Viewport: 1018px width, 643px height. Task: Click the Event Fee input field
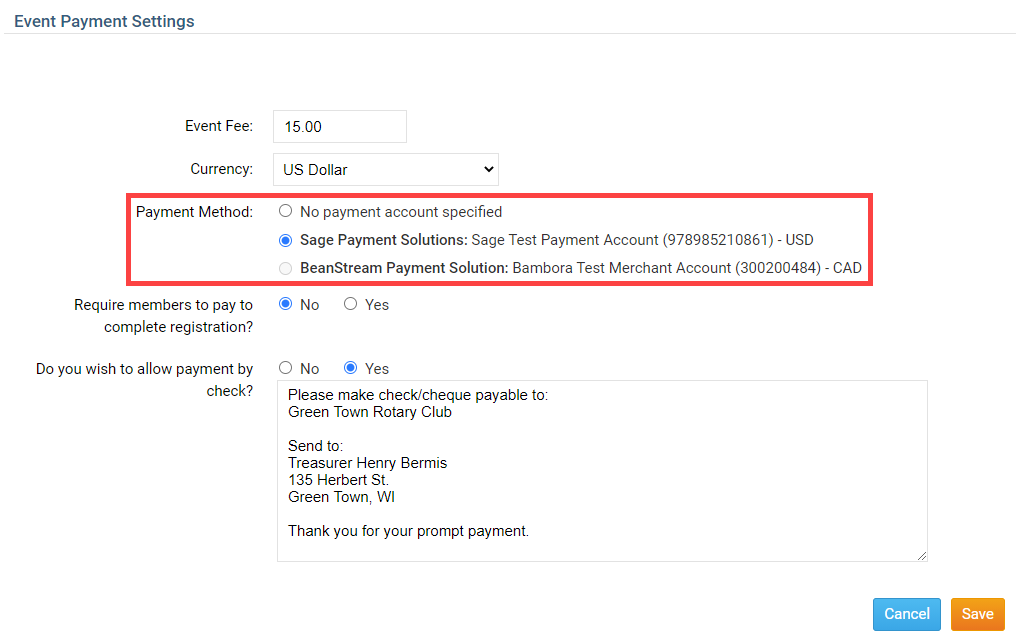click(339, 127)
